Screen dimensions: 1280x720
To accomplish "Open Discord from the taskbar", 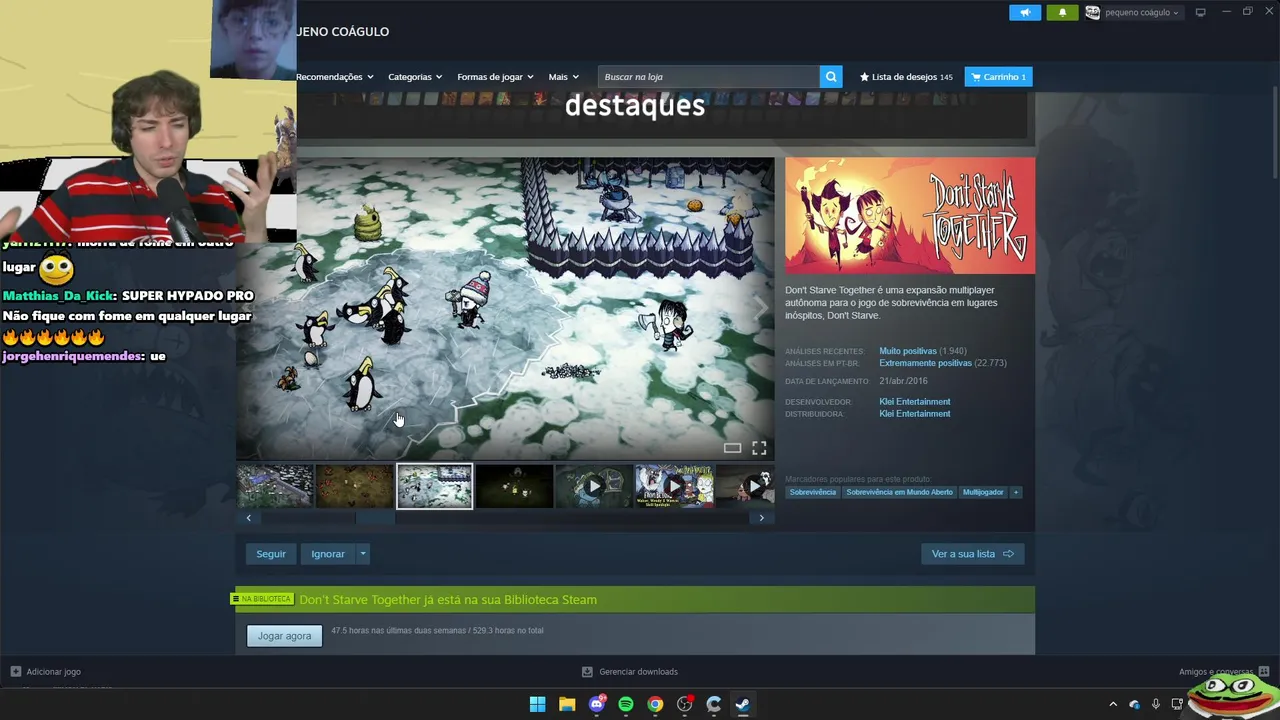I will pyautogui.click(x=597, y=704).
